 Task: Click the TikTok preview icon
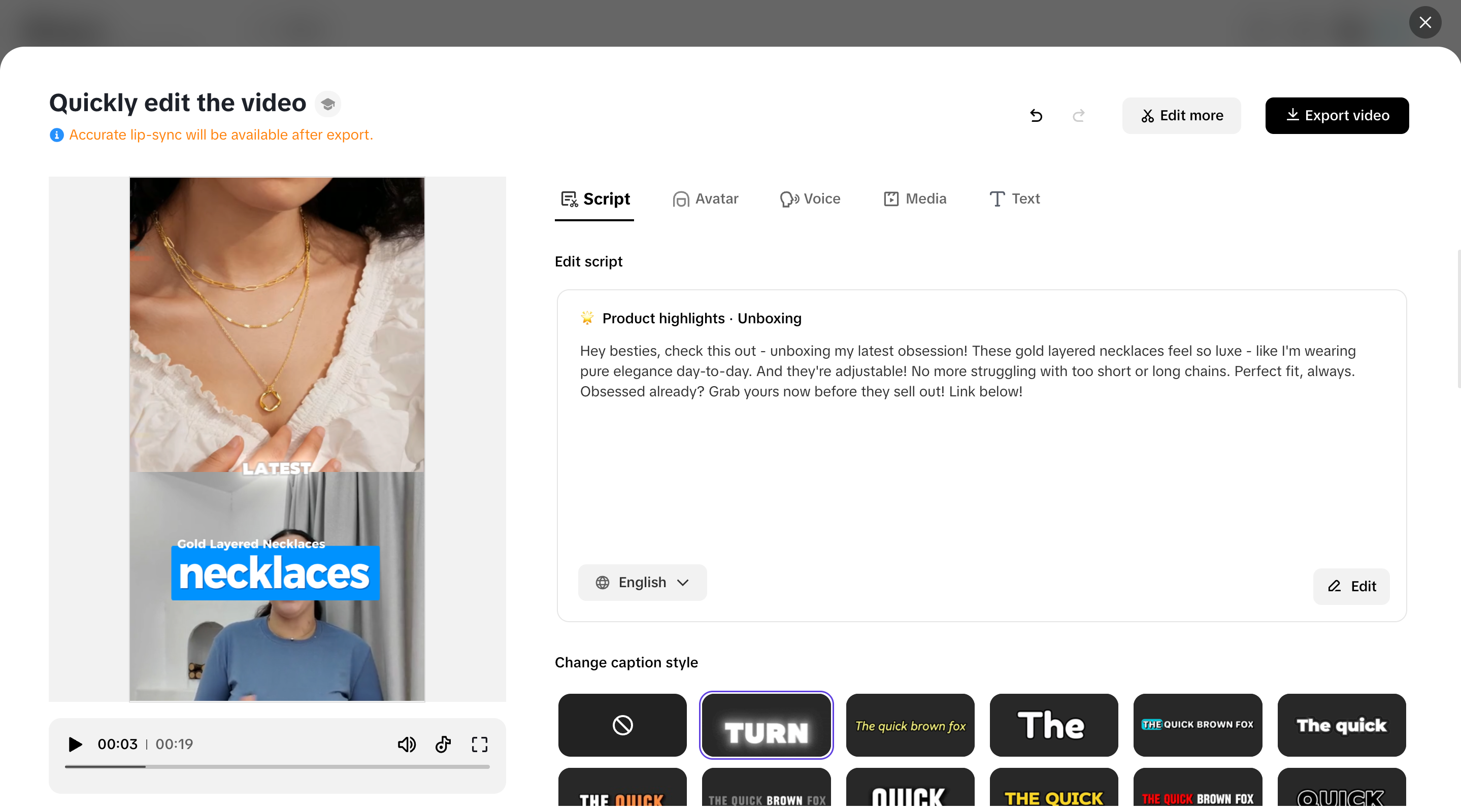[x=443, y=744]
